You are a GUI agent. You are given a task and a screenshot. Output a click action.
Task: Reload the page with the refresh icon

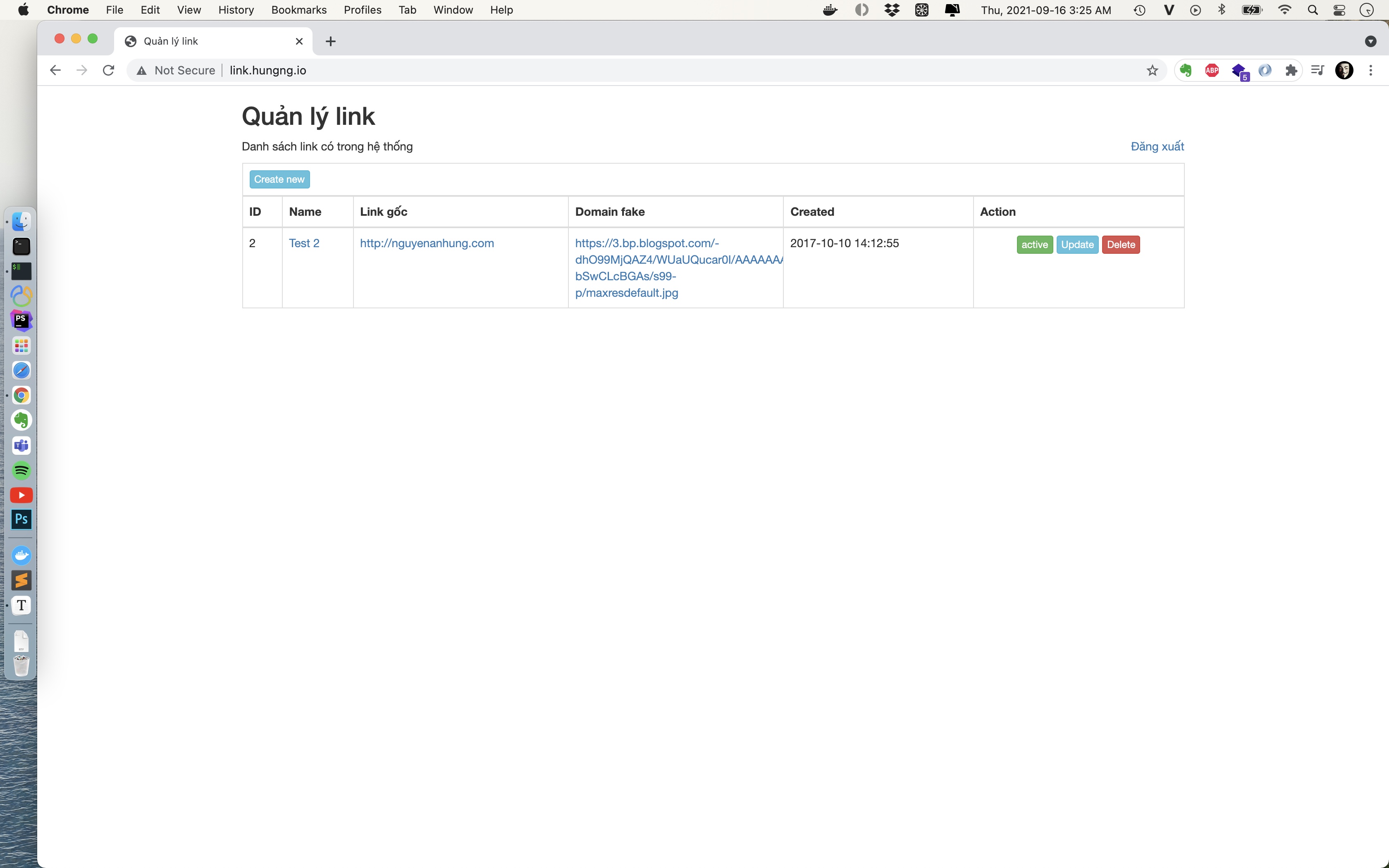(x=108, y=71)
